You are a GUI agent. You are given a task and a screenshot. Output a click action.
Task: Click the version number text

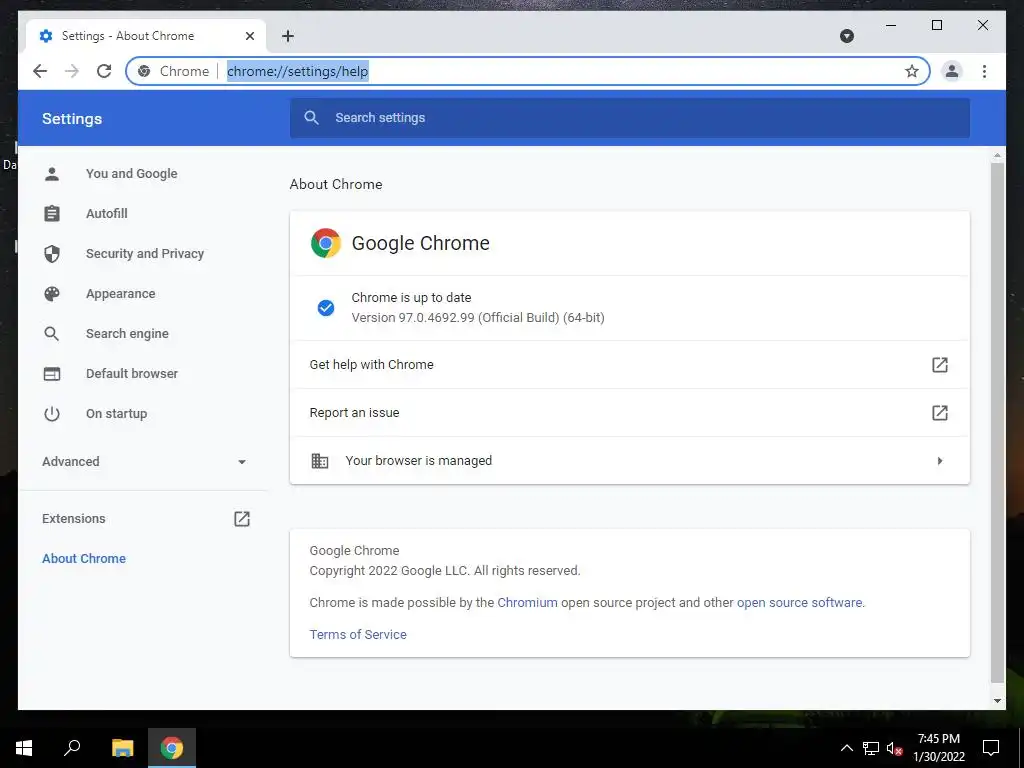click(478, 318)
